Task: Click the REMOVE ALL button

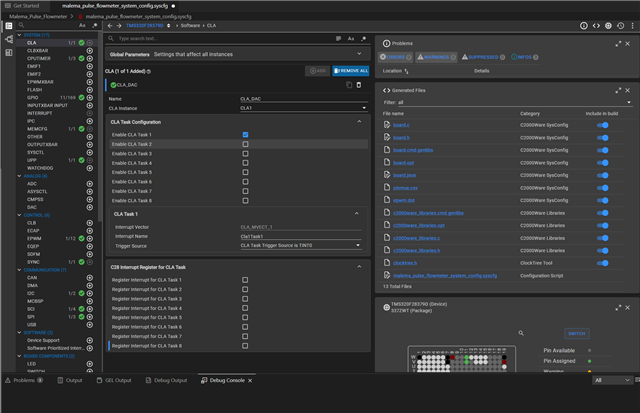Action: point(349,71)
